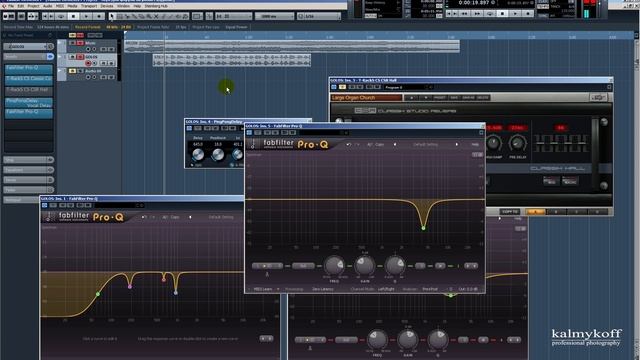Click Stop in the transport panel
Viewport: 640px width, 360px height.
(x=502, y=13)
